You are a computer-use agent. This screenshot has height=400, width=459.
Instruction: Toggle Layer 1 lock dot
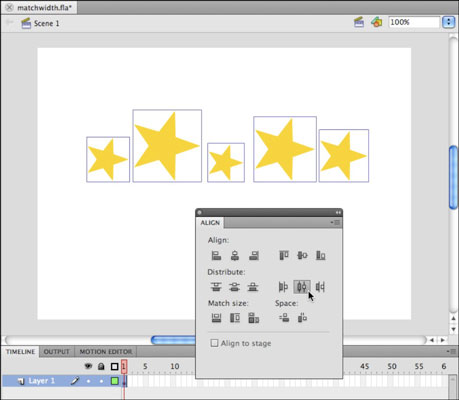pos(101,381)
